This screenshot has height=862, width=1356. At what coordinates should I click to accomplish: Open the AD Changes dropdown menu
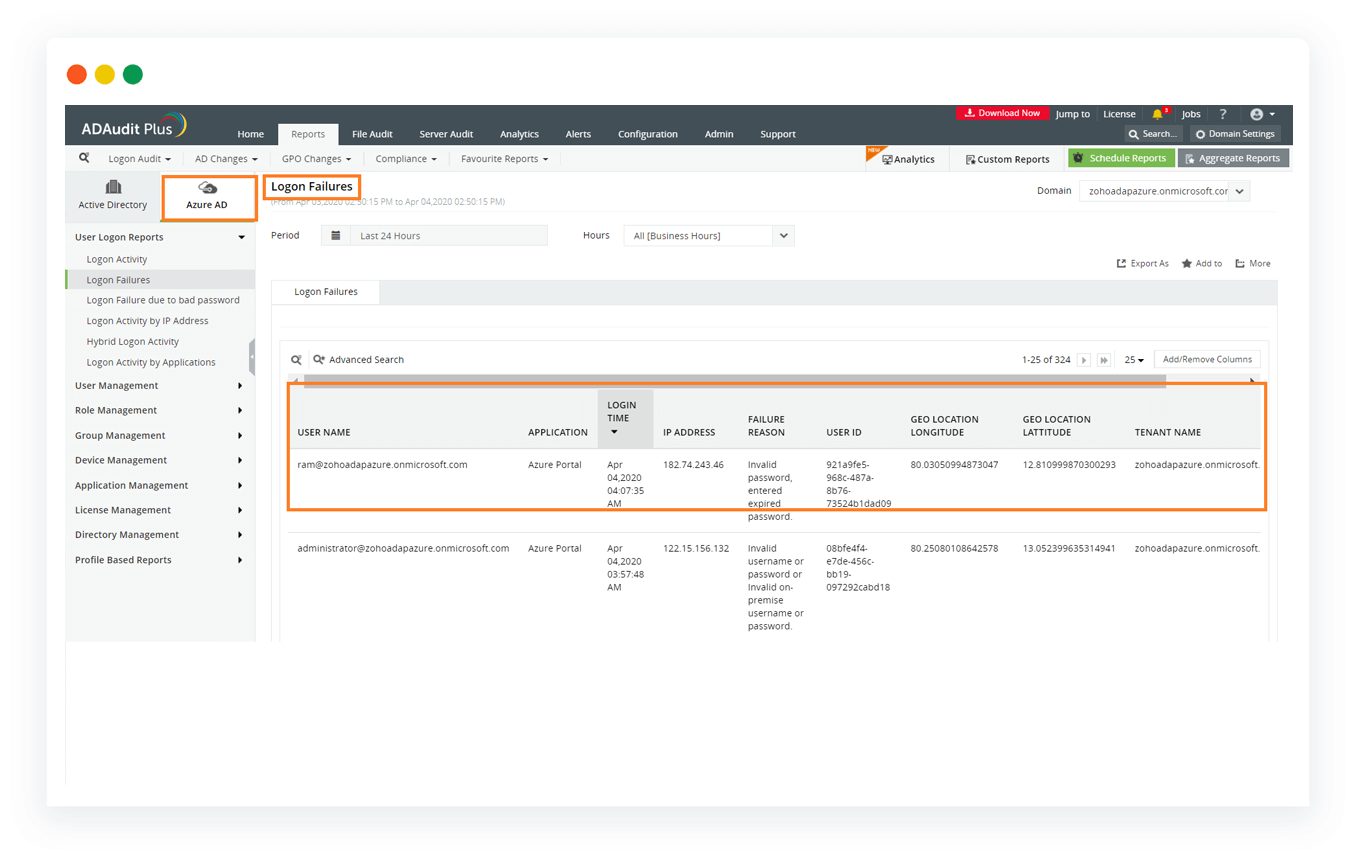(x=226, y=159)
